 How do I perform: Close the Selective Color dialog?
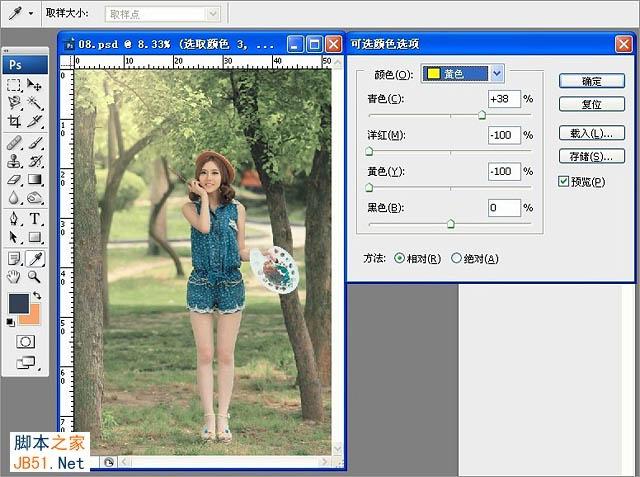pos(624,44)
